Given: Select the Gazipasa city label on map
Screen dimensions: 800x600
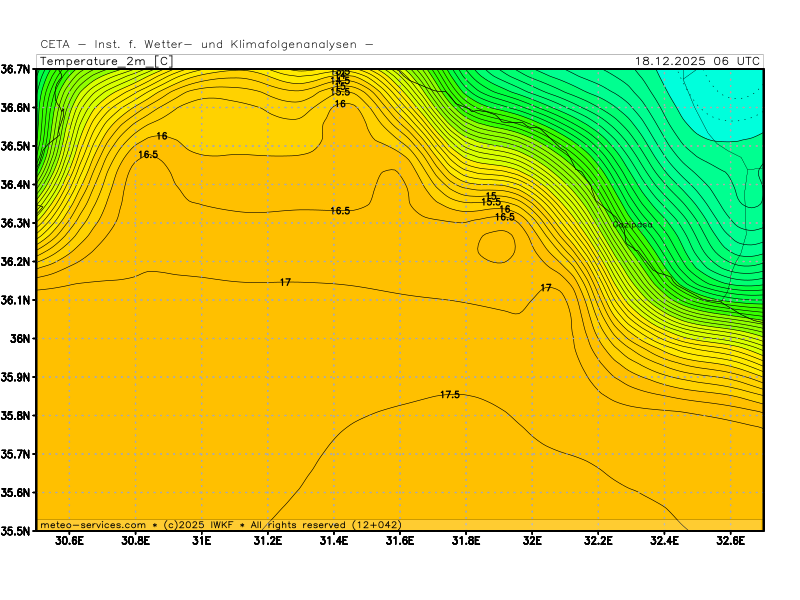Looking at the screenshot, I should tap(632, 225).
